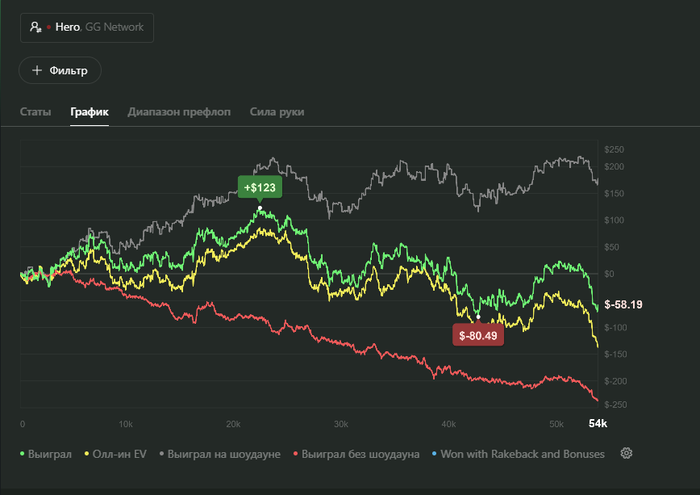Open chart settings gear icon
Image resolution: width=700 pixels, height=495 pixels.
(x=627, y=454)
